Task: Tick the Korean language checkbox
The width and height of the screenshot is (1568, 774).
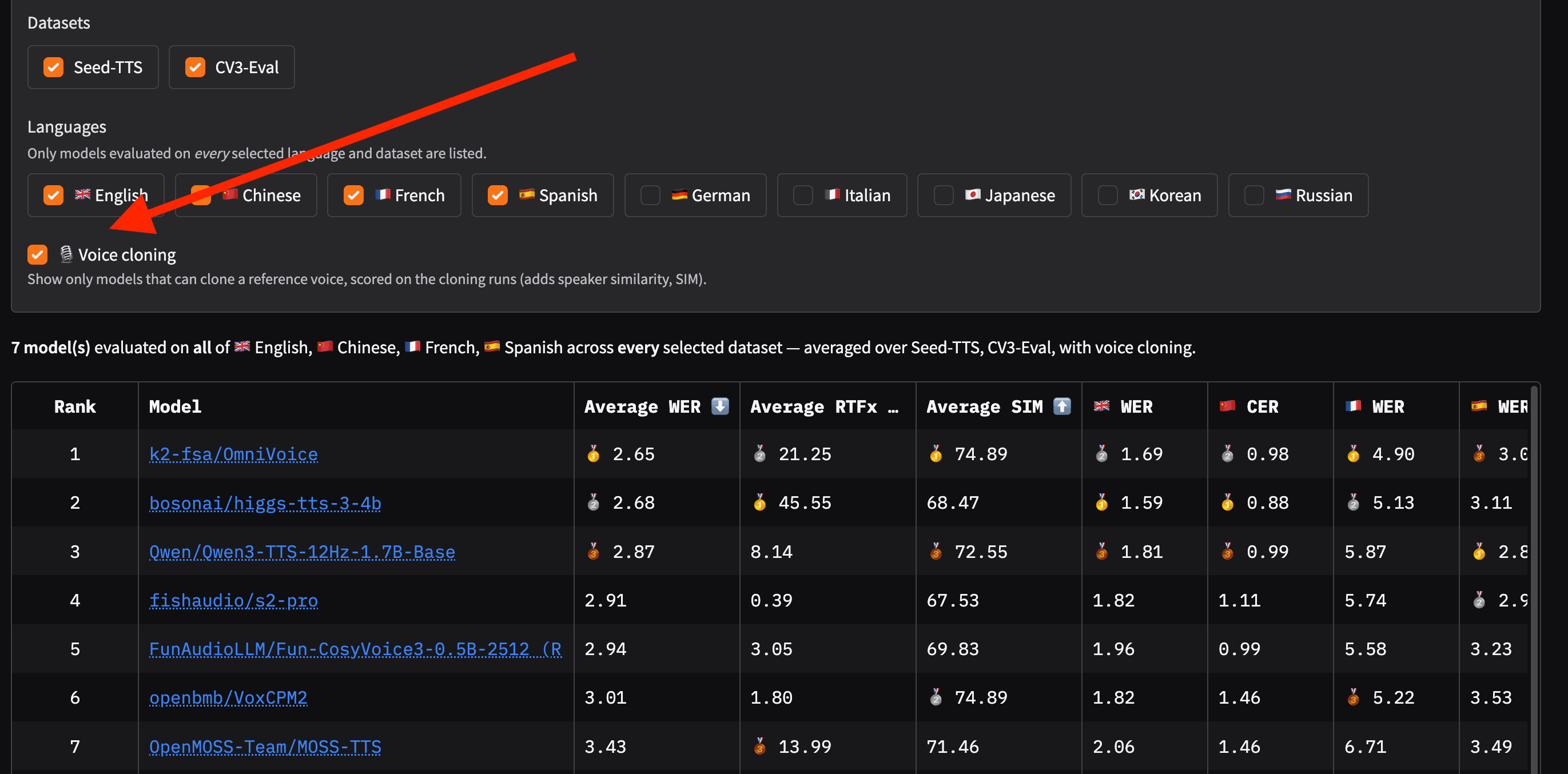Action: pyautogui.click(x=1107, y=196)
